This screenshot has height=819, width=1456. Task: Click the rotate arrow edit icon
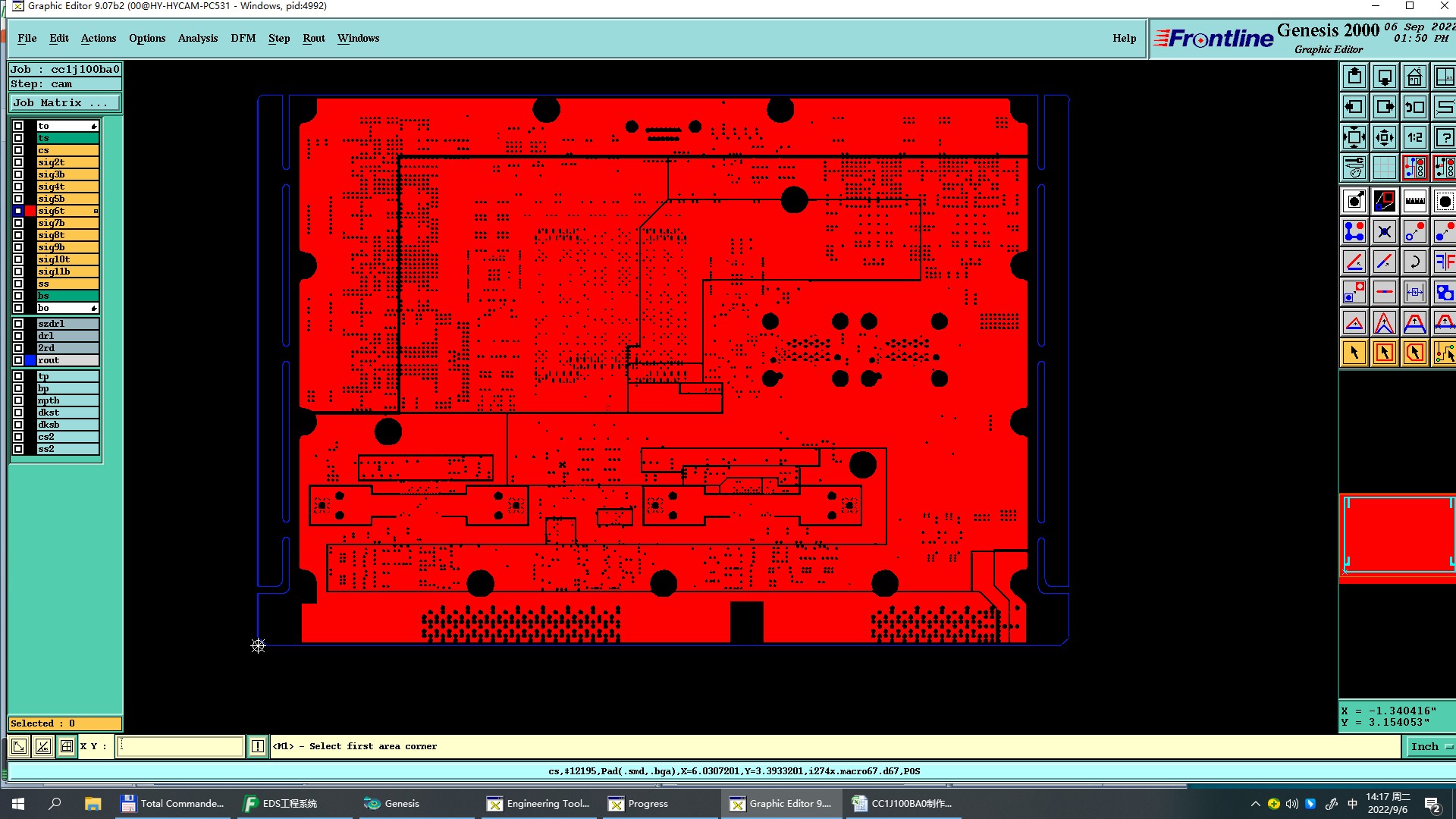click(1414, 262)
